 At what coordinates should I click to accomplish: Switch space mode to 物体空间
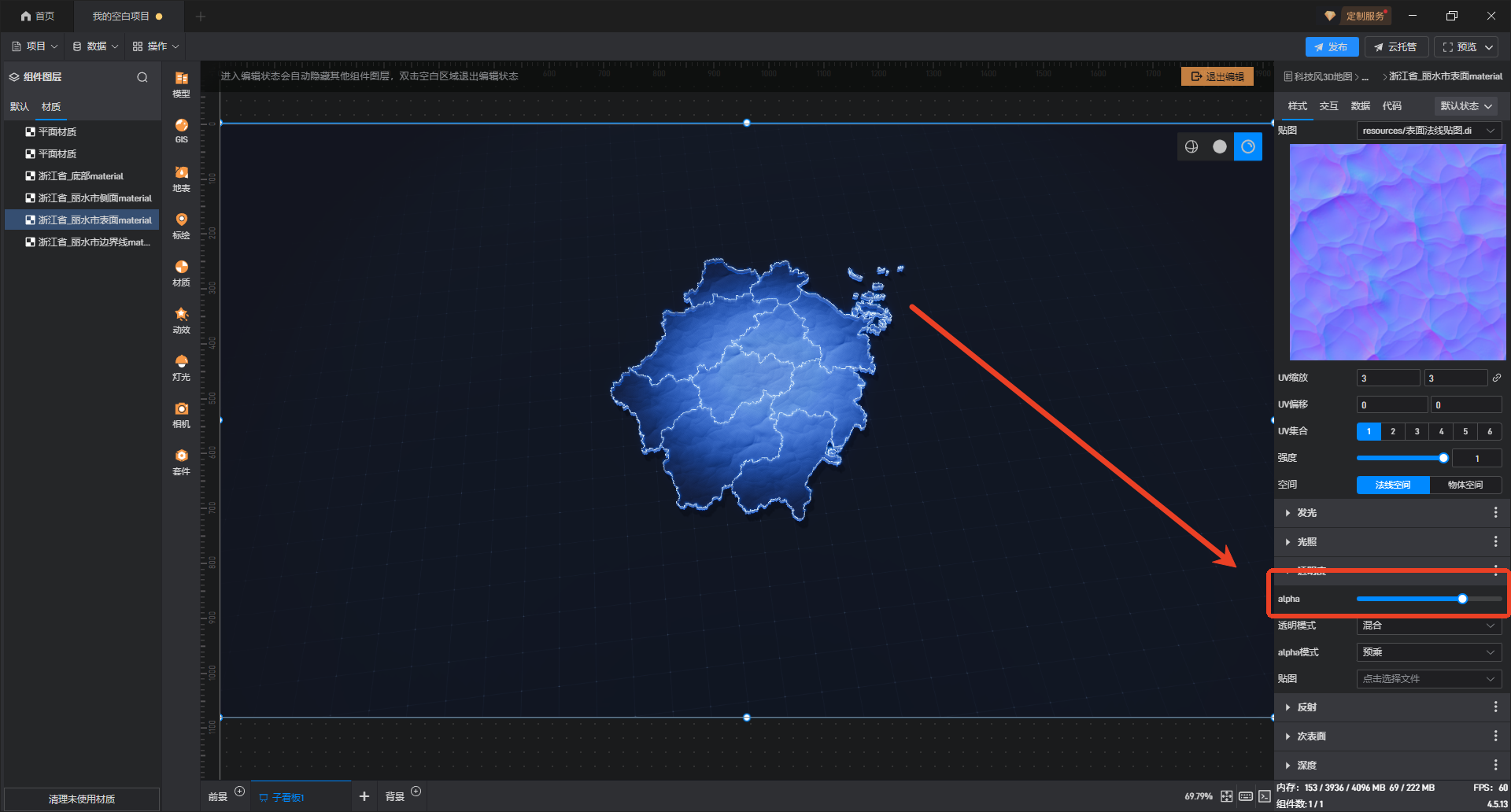(x=1465, y=485)
